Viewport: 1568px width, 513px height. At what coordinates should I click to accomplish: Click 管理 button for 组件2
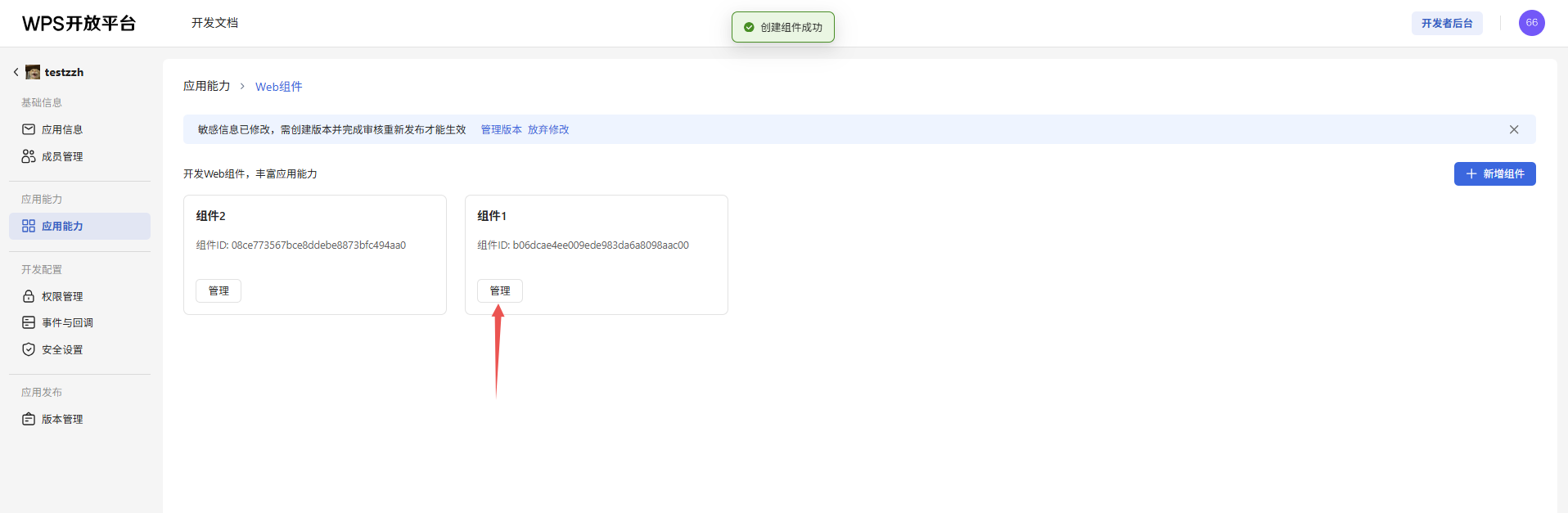[x=219, y=290]
